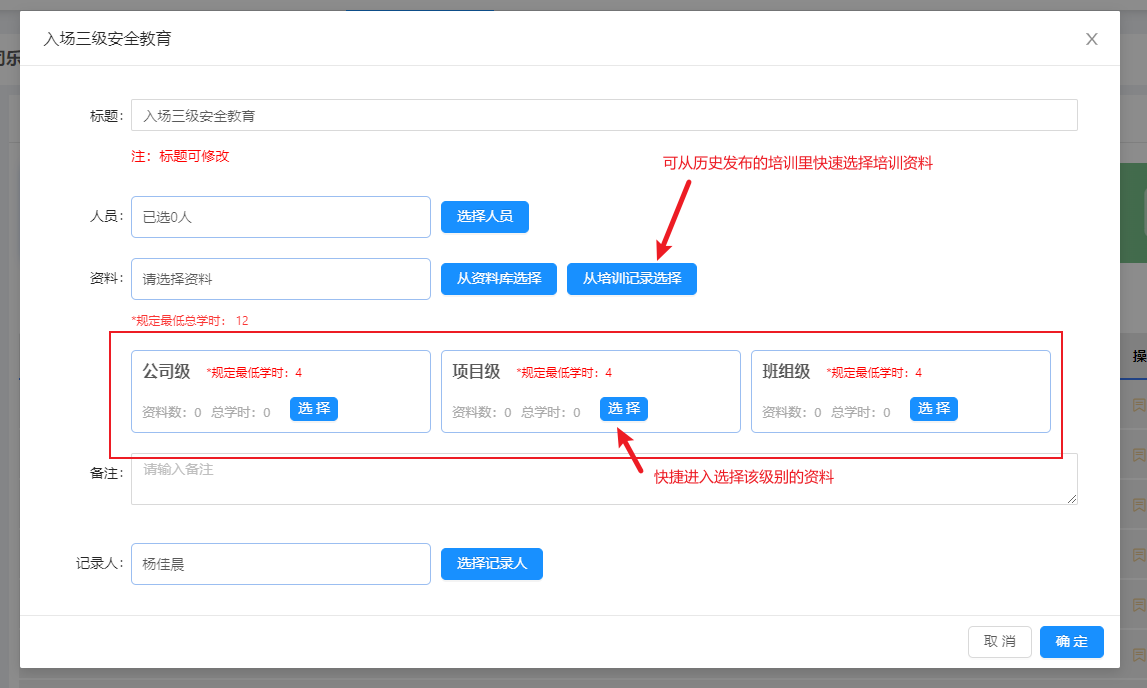
Task: Click 选择 button in the 公司级 card
Action: [313, 409]
